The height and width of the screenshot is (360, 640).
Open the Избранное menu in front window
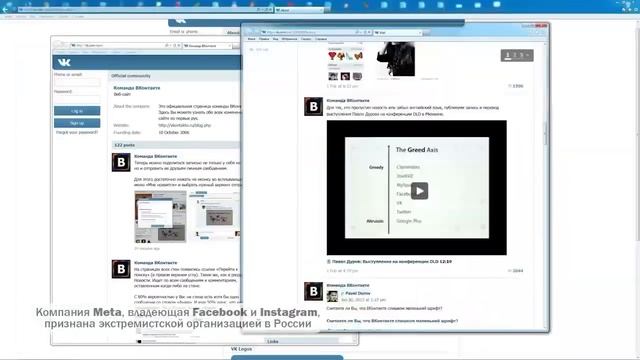289,39
